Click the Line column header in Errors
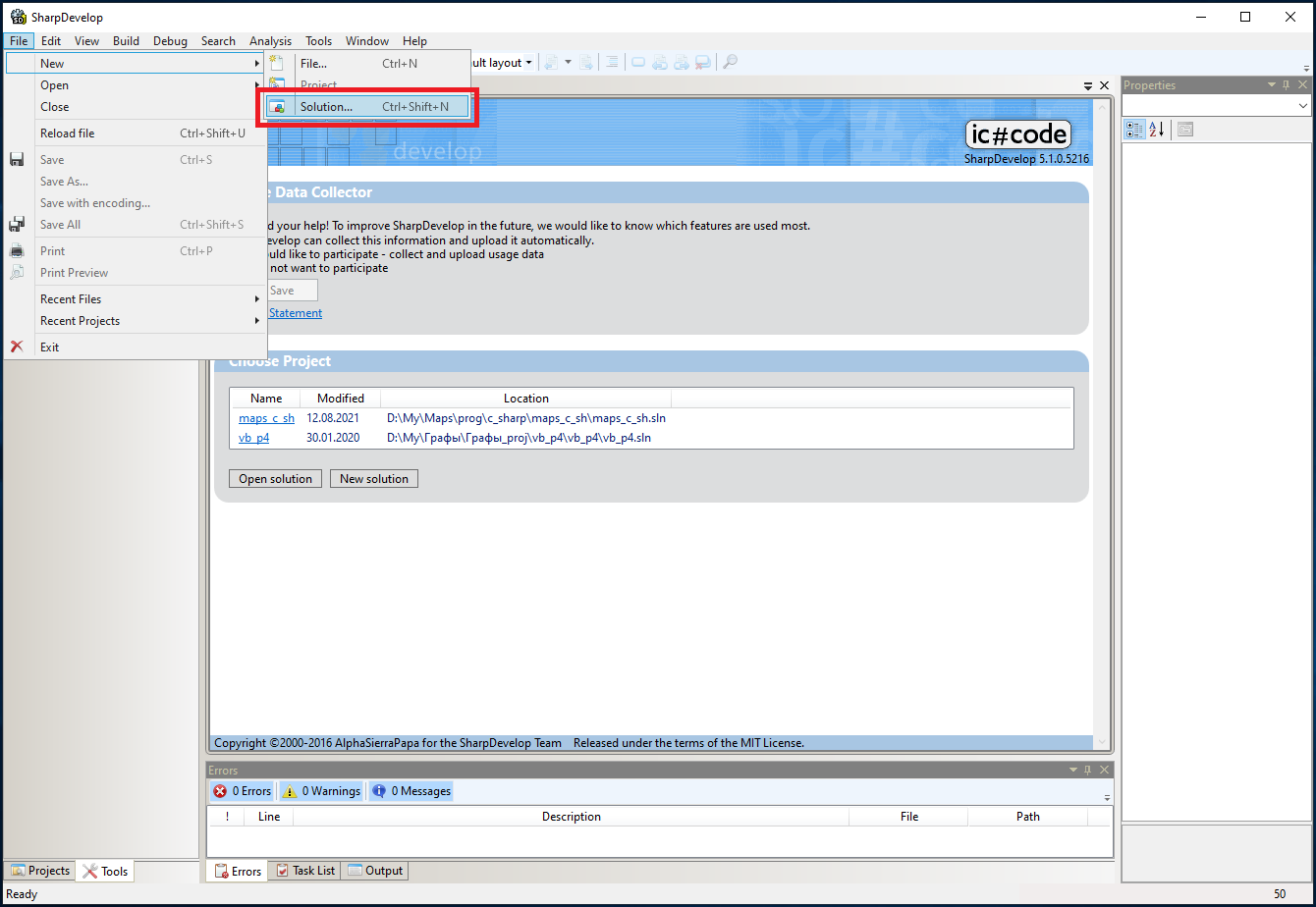Viewport: 1316px width, 907px height. pyautogui.click(x=269, y=817)
